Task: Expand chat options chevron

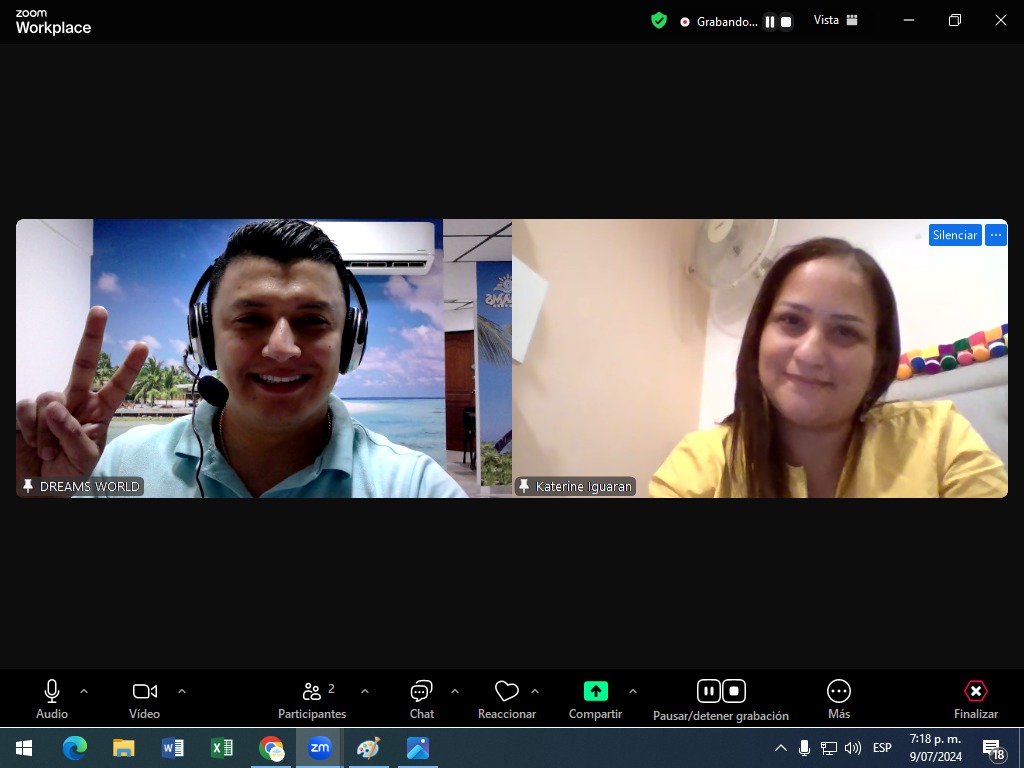Action: click(x=455, y=691)
